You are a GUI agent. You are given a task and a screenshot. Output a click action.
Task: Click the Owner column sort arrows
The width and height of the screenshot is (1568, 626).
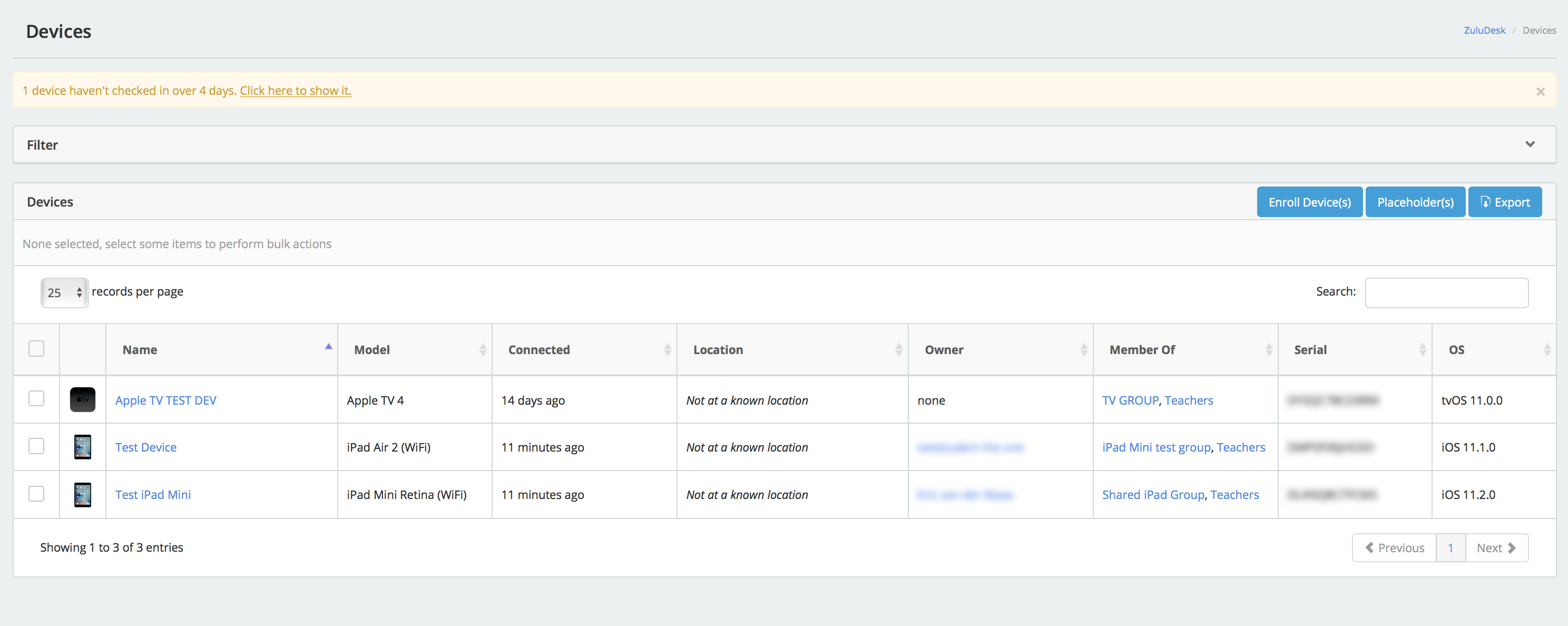pyautogui.click(x=1083, y=349)
